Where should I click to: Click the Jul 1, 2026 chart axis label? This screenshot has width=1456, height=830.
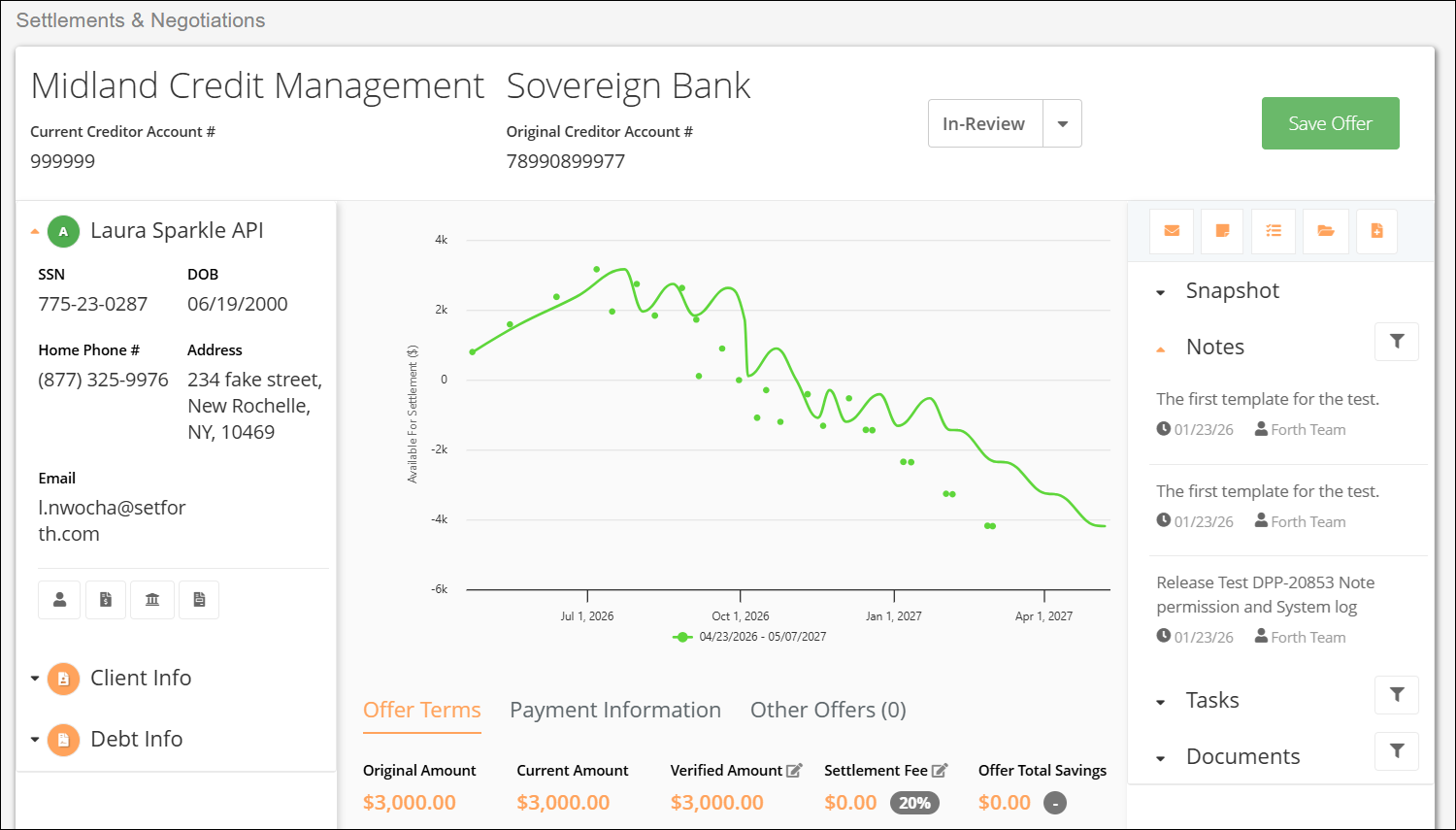click(x=587, y=616)
